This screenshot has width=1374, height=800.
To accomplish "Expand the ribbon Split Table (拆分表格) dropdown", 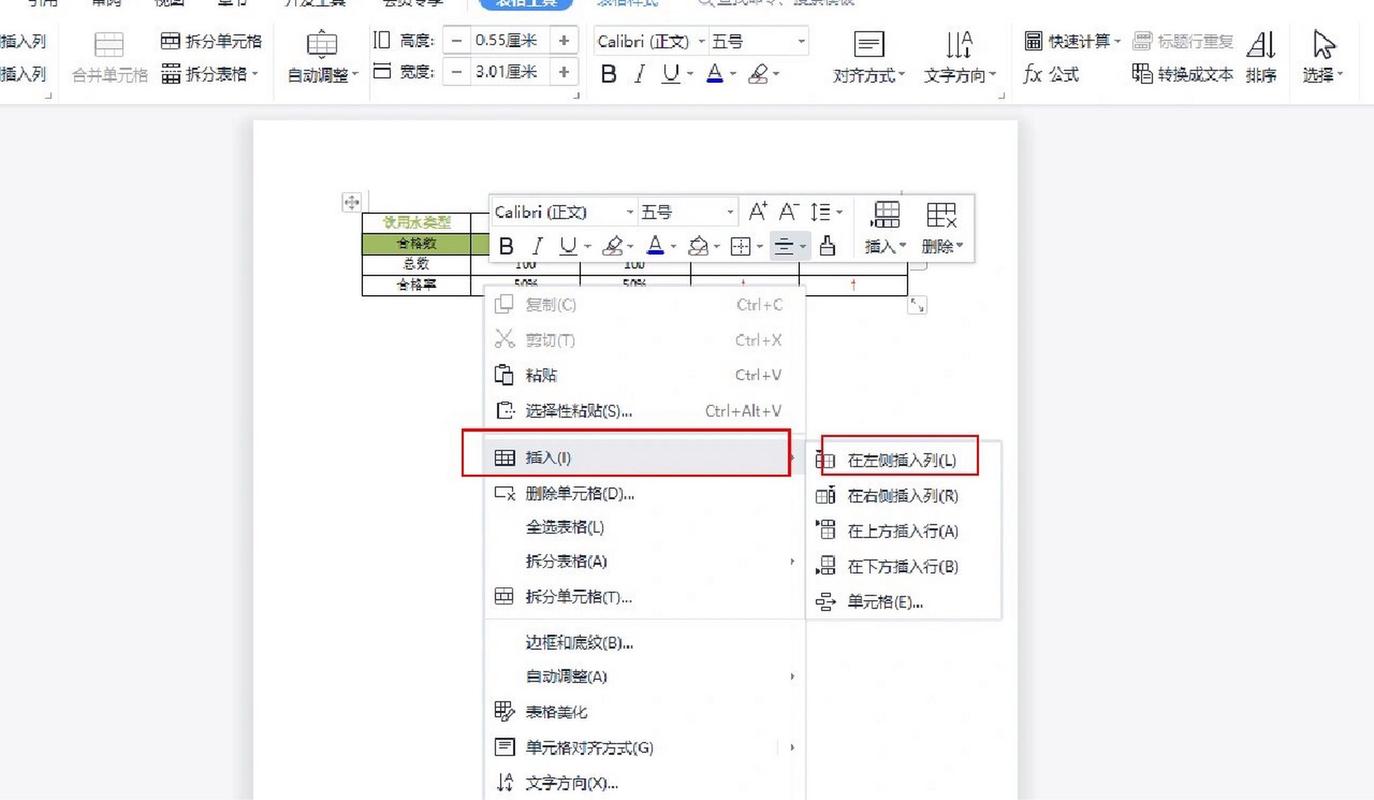I will [x=255, y=74].
